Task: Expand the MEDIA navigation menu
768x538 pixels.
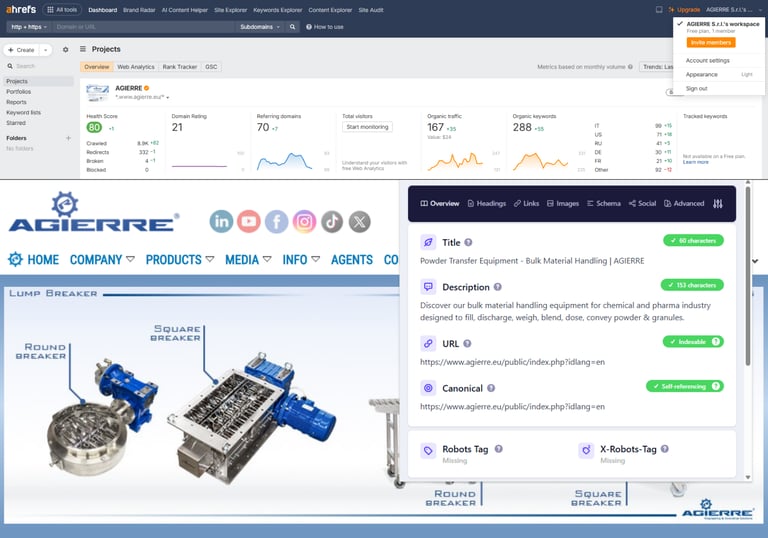Action: 248,259
